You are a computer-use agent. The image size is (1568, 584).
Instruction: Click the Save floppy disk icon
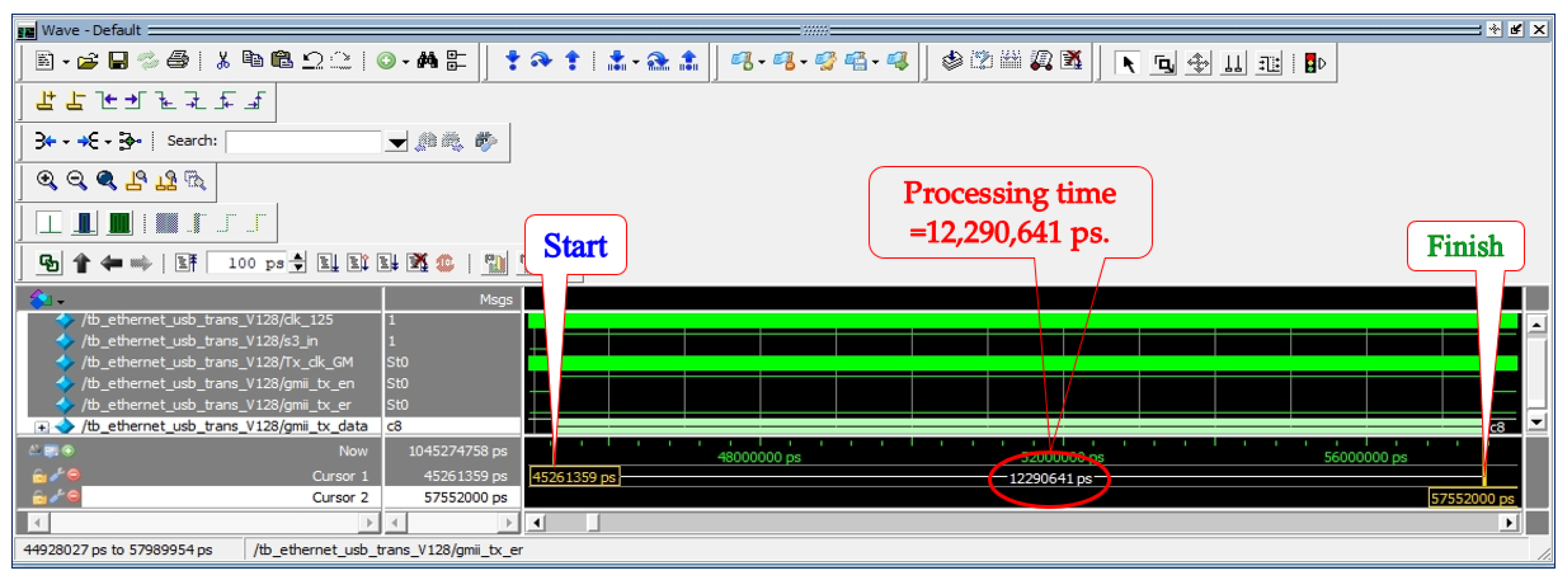tap(118, 61)
